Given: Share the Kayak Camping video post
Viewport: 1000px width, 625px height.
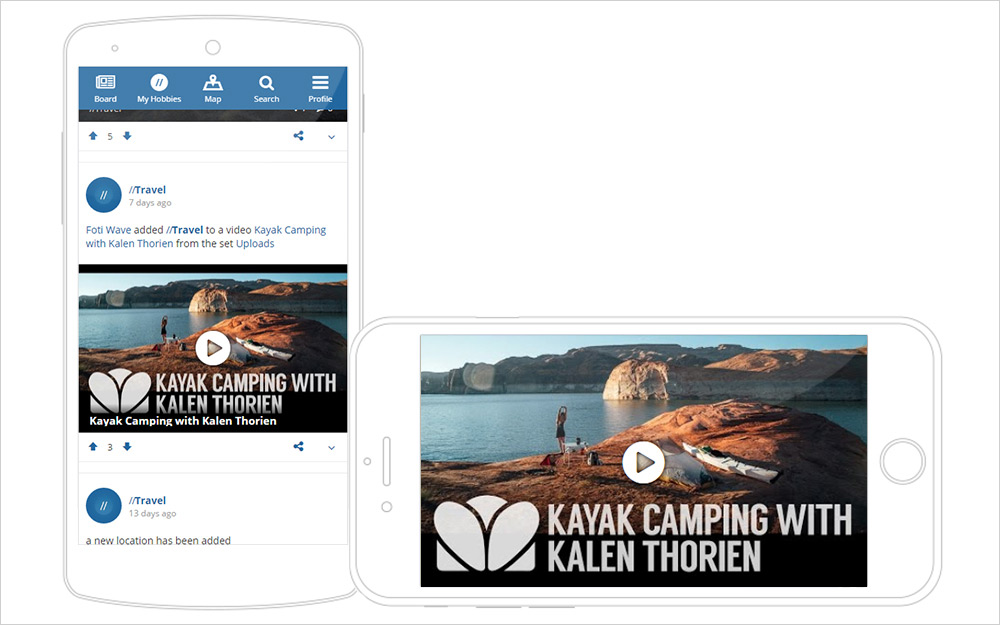Looking at the screenshot, I should [298, 446].
